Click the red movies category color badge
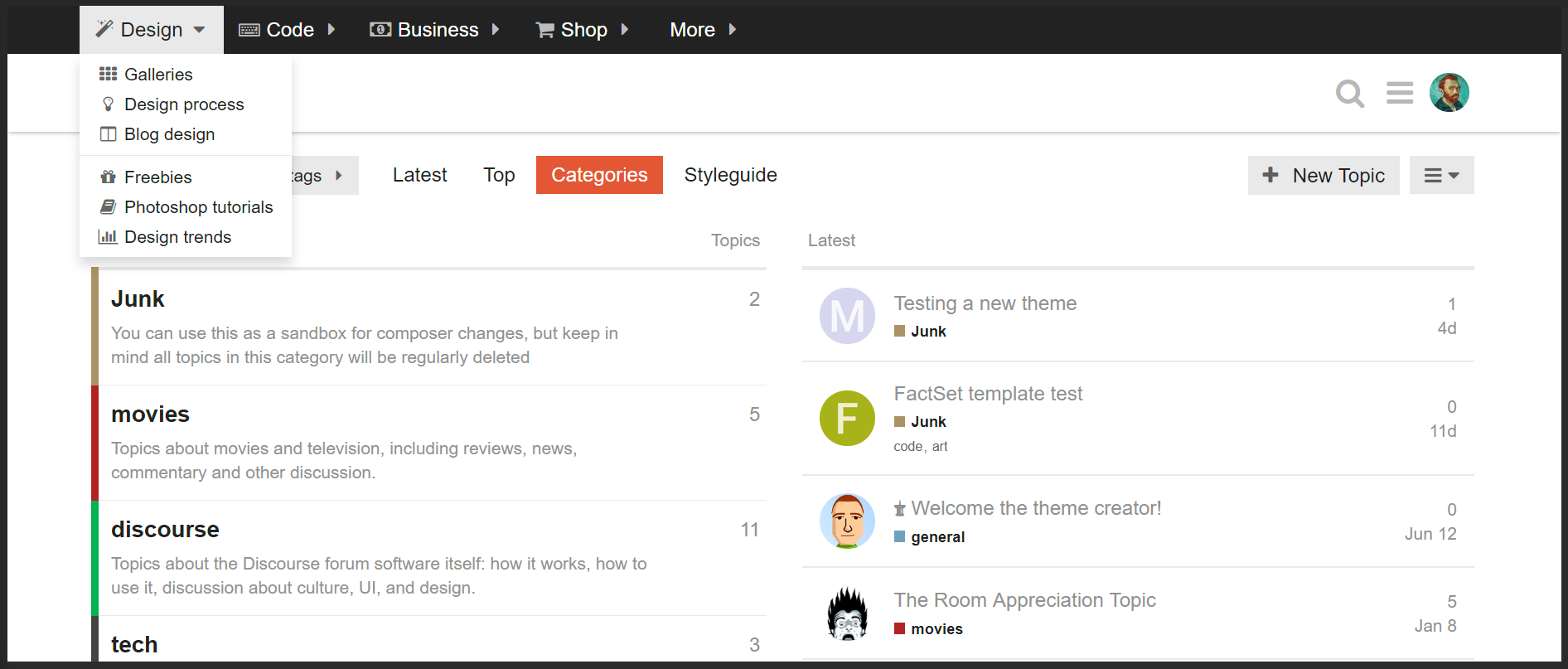 click(899, 628)
